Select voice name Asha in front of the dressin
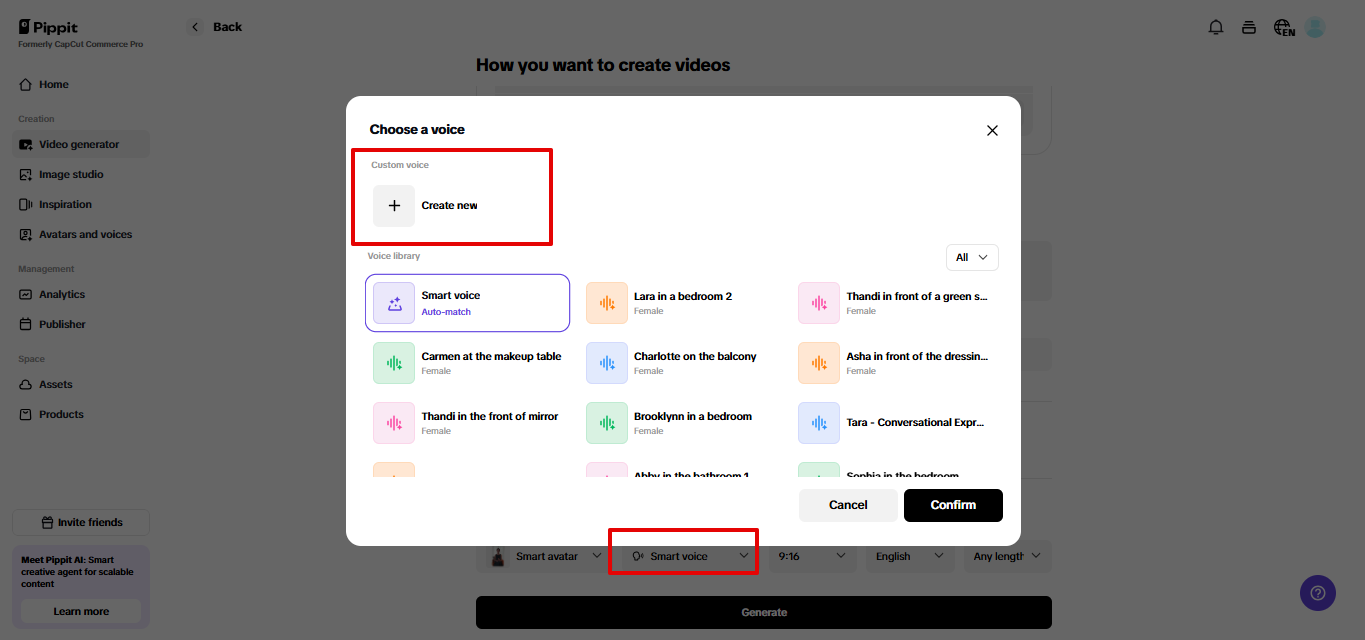Image resolution: width=1365 pixels, height=640 pixels. tap(917, 356)
